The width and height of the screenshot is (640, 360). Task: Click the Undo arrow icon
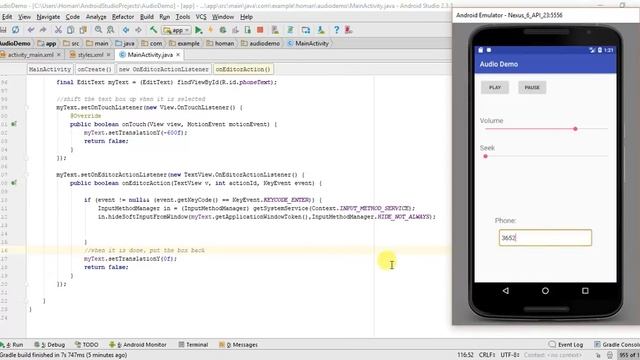coord(31,30)
